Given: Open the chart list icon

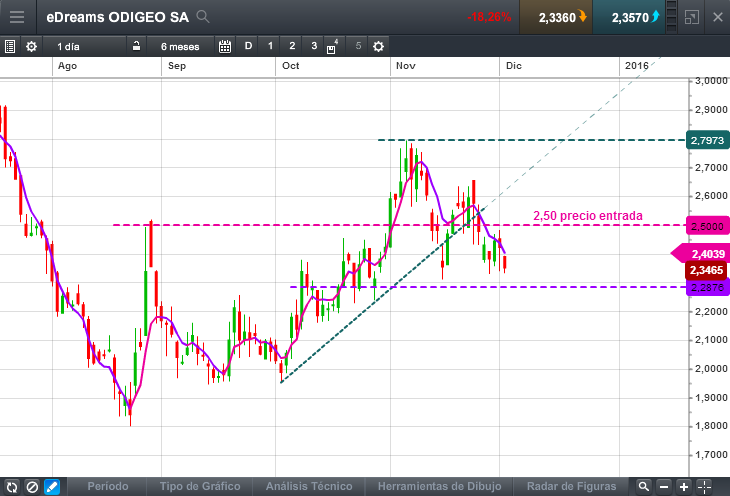Looking at the screenshot, I should 10,47.
